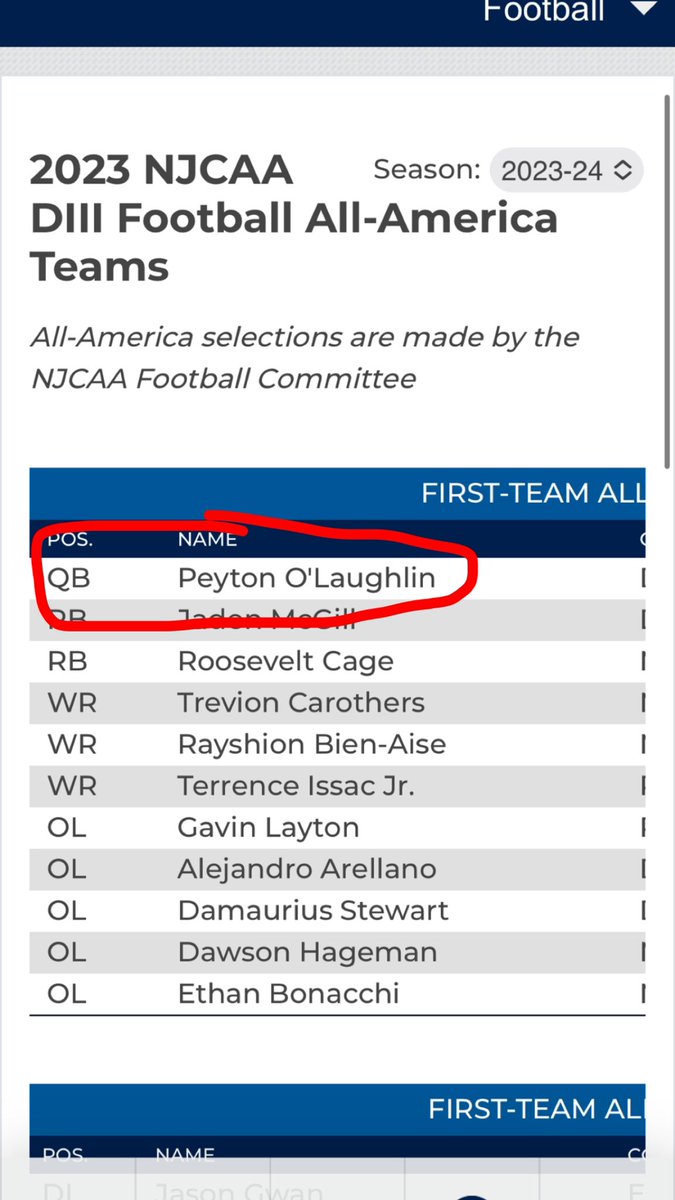Click Gavin Layton name
Screen dimensions: 675x1200
(269, 828)
